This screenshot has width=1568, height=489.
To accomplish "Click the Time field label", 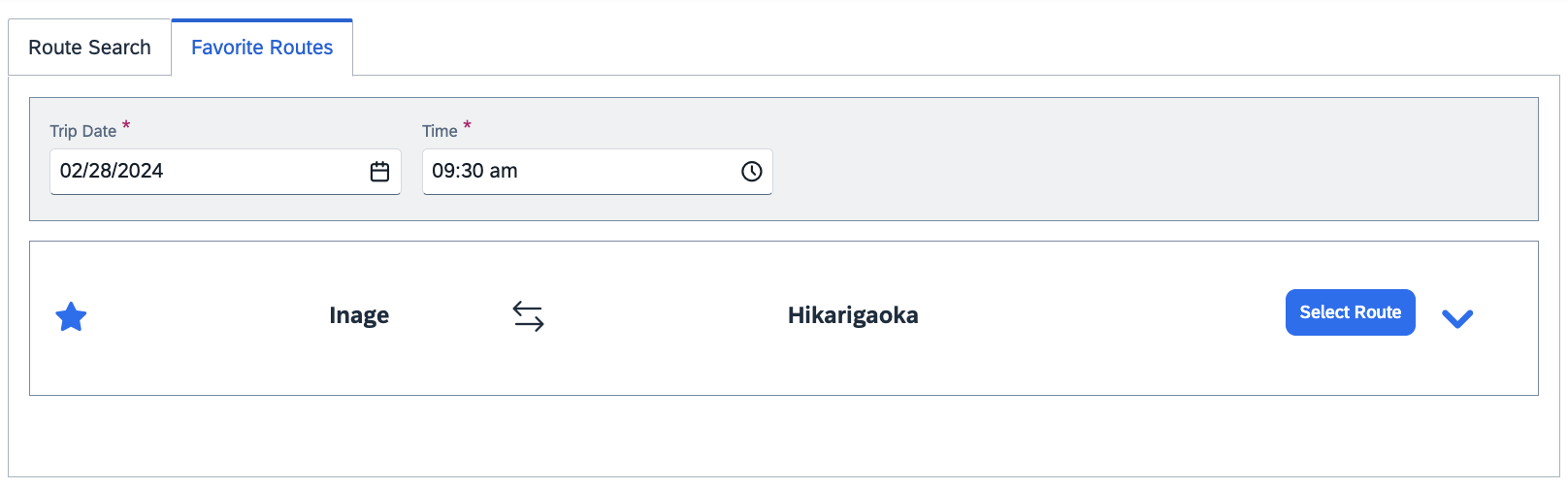I will point(440,131).
